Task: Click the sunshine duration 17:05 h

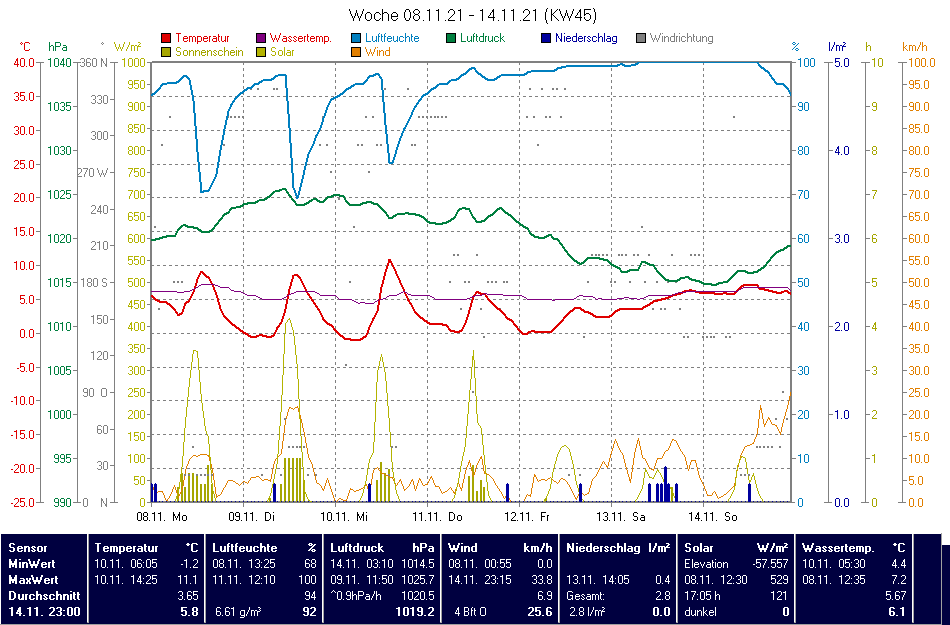Action: (702, 596)
